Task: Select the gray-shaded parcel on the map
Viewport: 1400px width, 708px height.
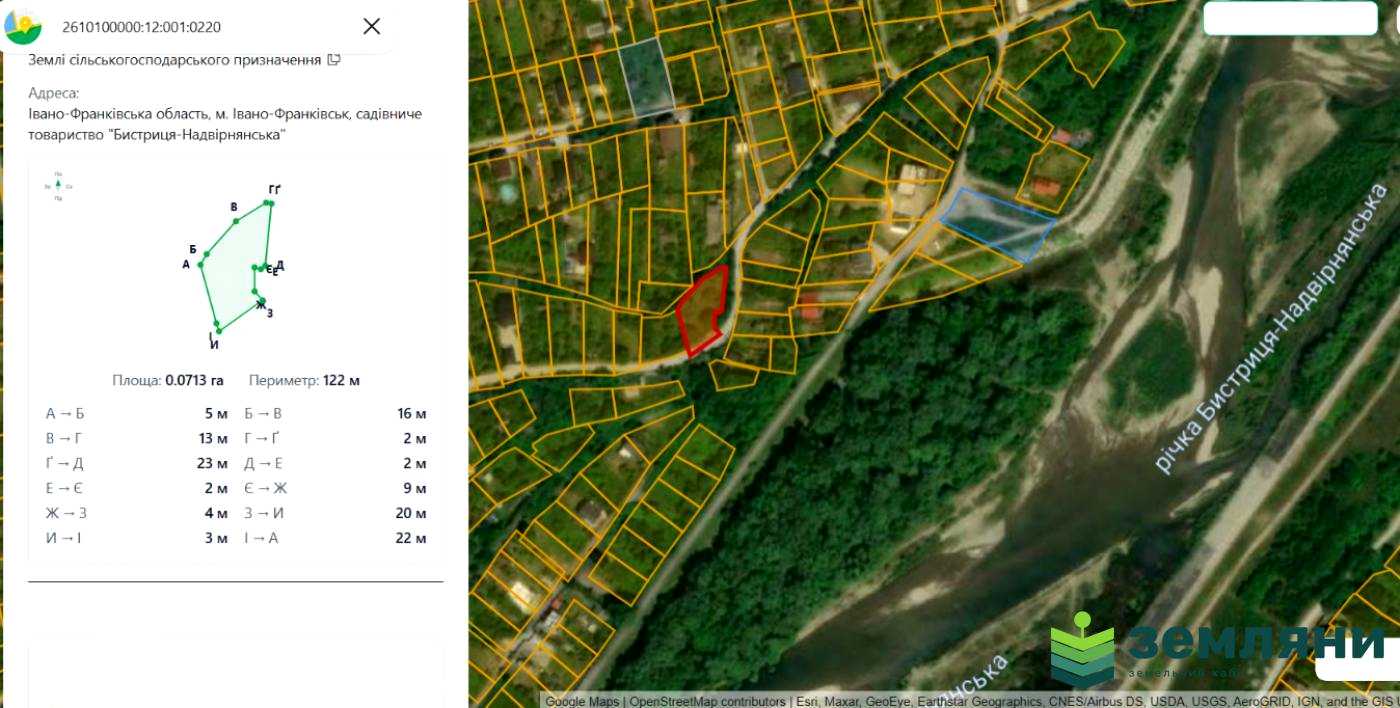Action: (646, 76)
